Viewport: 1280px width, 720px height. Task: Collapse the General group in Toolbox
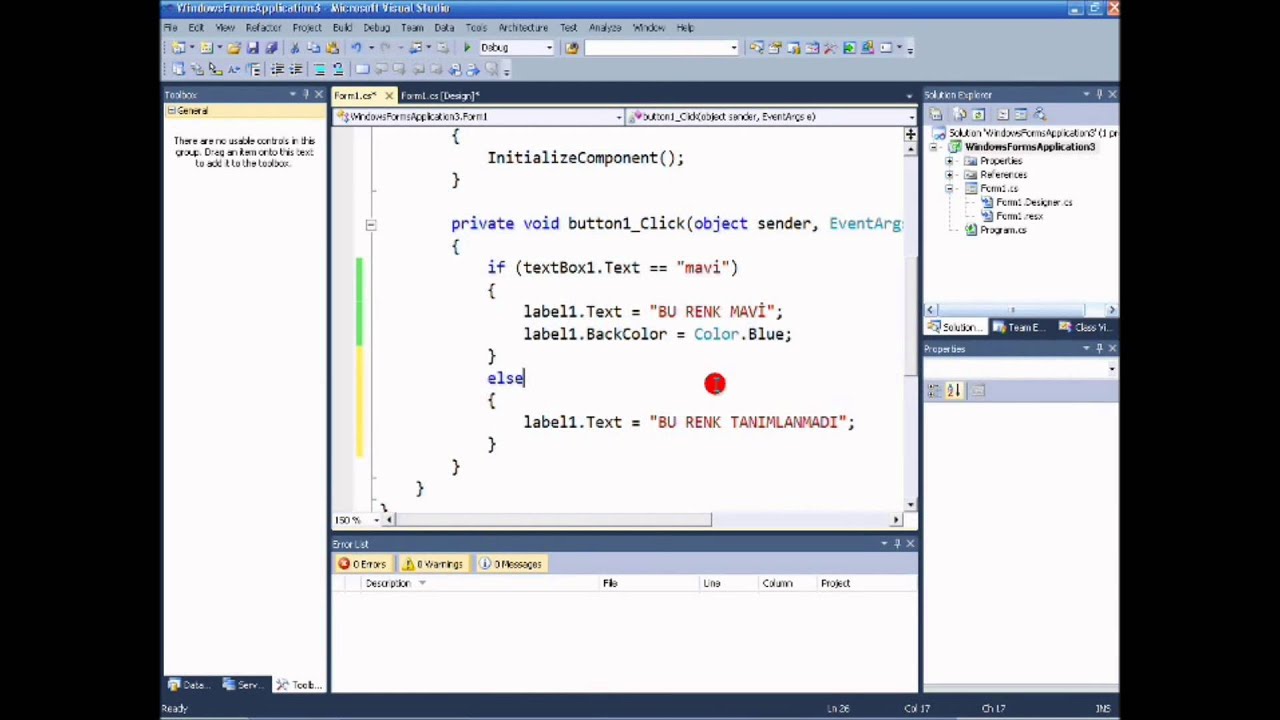pos(171,111)
